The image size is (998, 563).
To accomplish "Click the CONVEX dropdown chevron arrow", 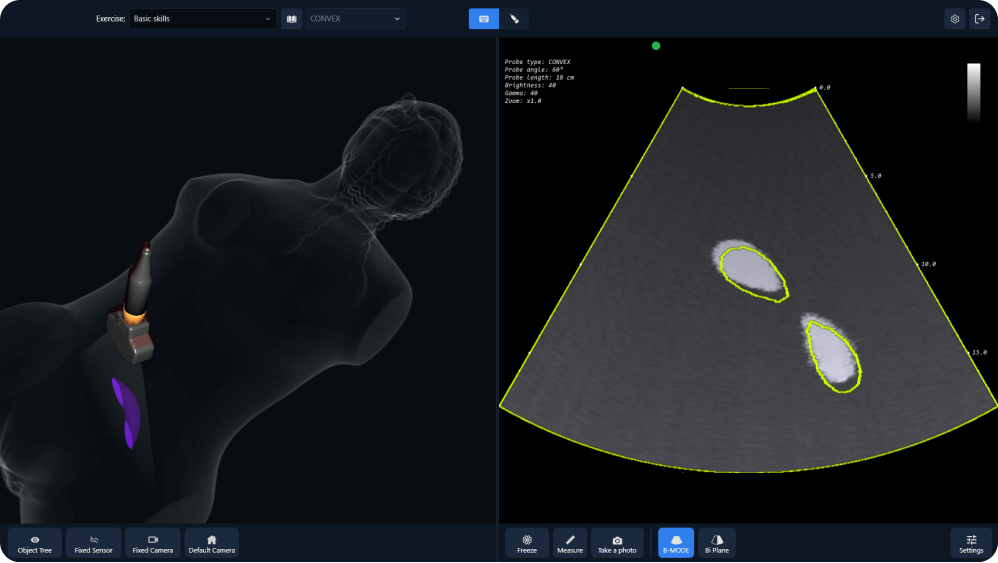I will point(397,19).
